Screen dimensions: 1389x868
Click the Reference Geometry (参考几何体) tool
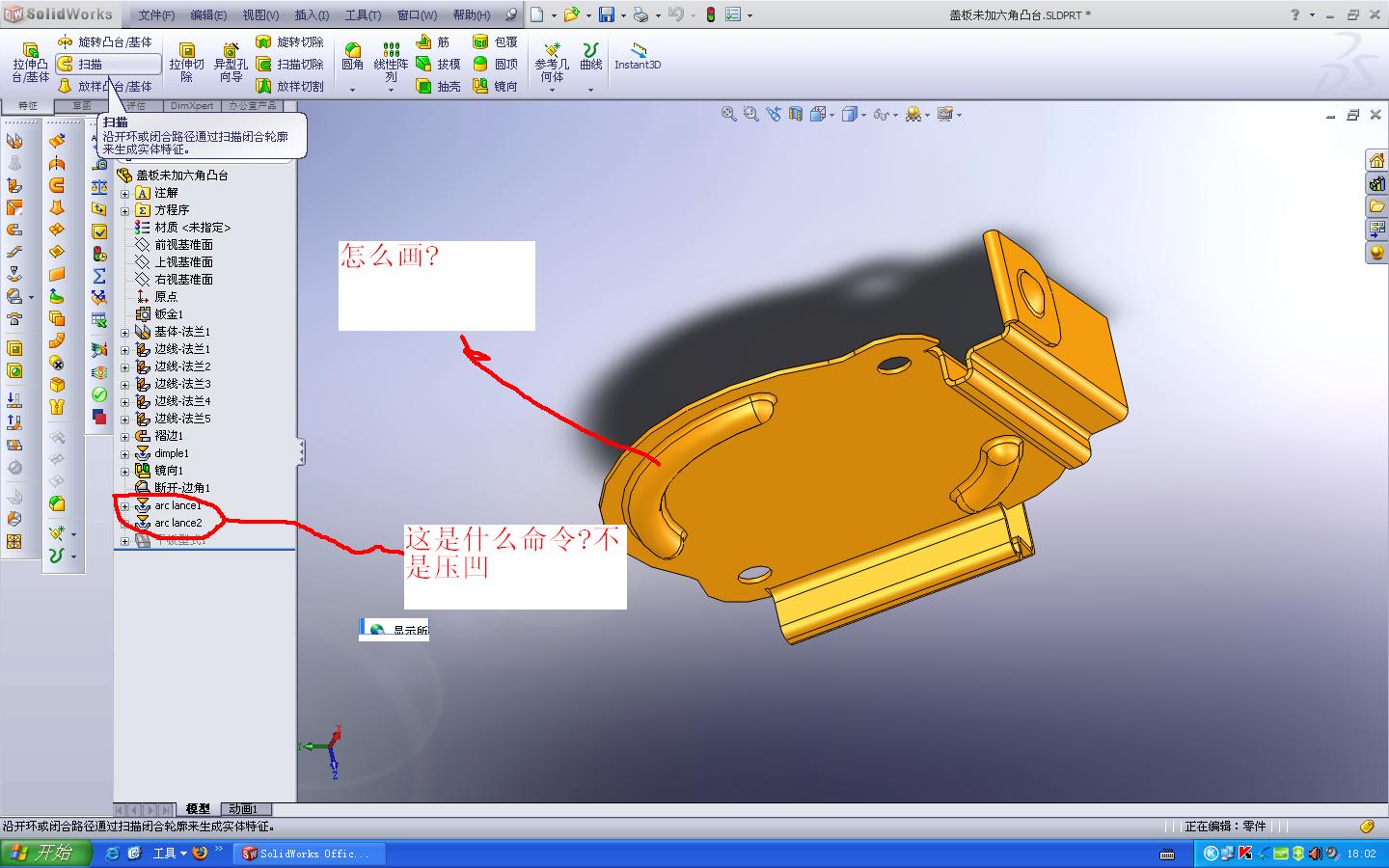coord(552,61)
